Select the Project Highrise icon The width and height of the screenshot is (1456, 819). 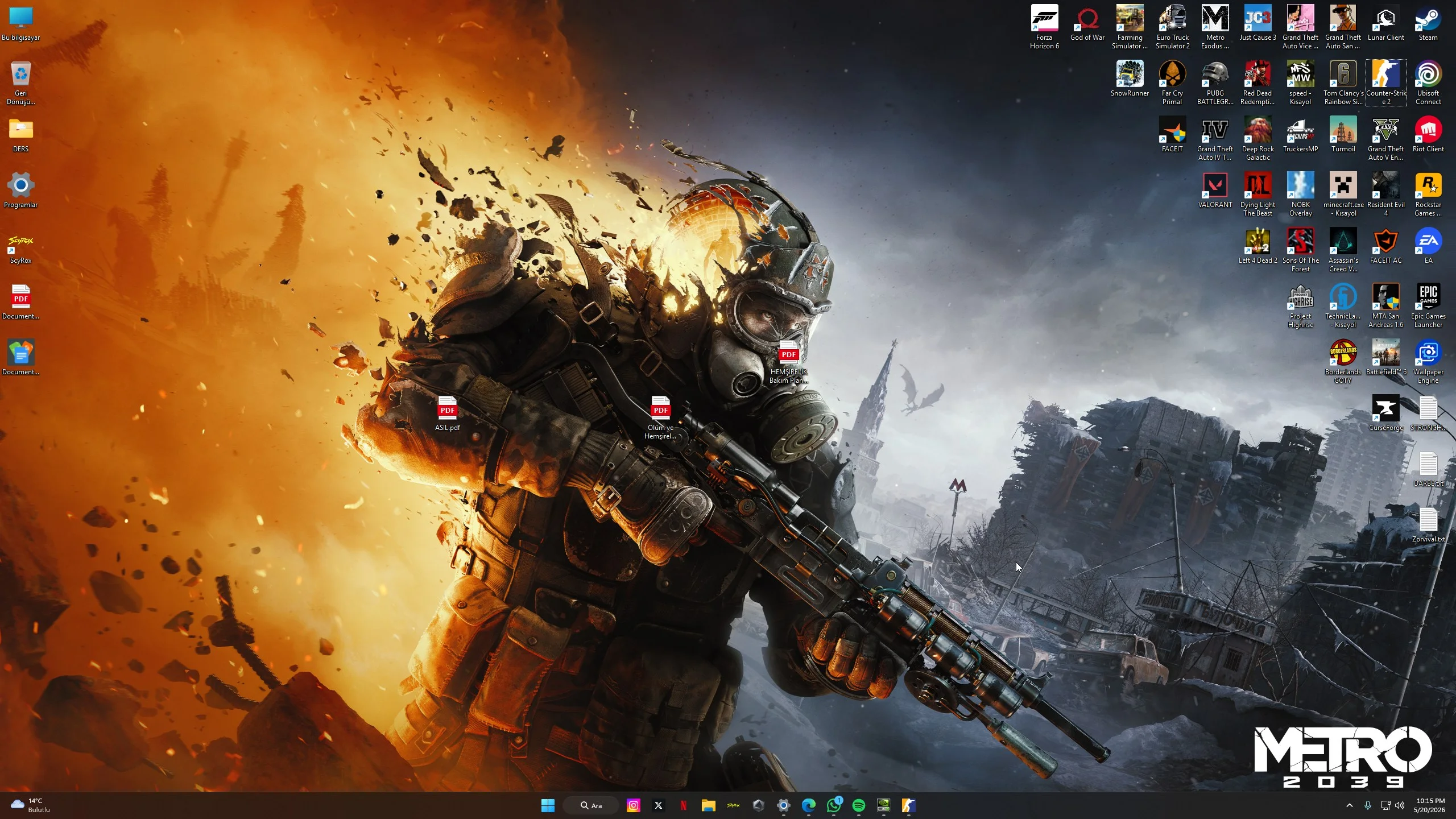click(x=1300, y=305)
